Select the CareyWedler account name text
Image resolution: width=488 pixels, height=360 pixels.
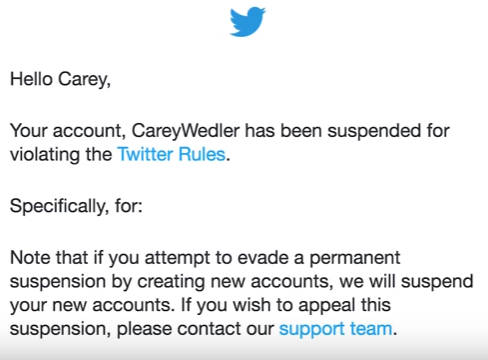186,131
